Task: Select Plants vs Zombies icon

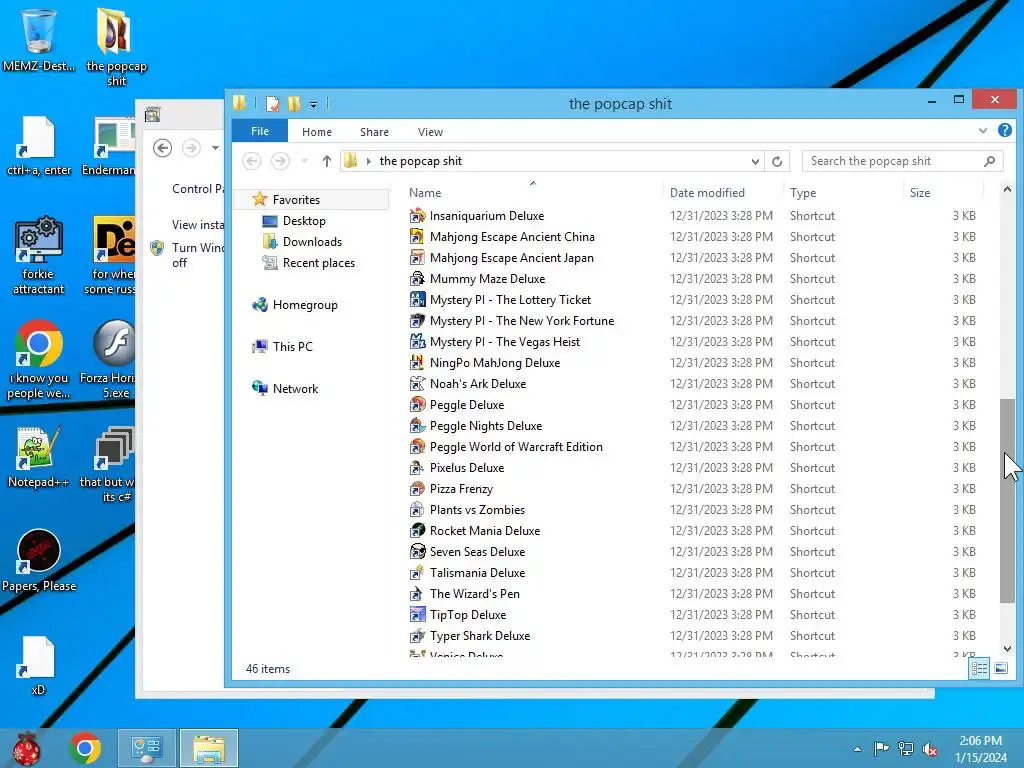Action: (x=417, y=509)
